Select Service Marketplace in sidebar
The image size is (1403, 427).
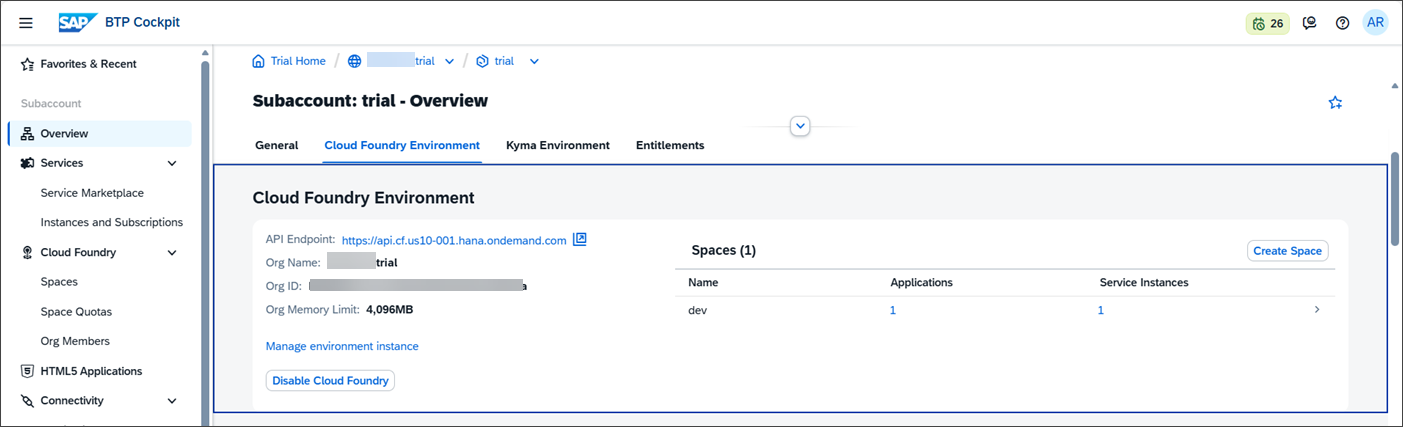[92, 193]
